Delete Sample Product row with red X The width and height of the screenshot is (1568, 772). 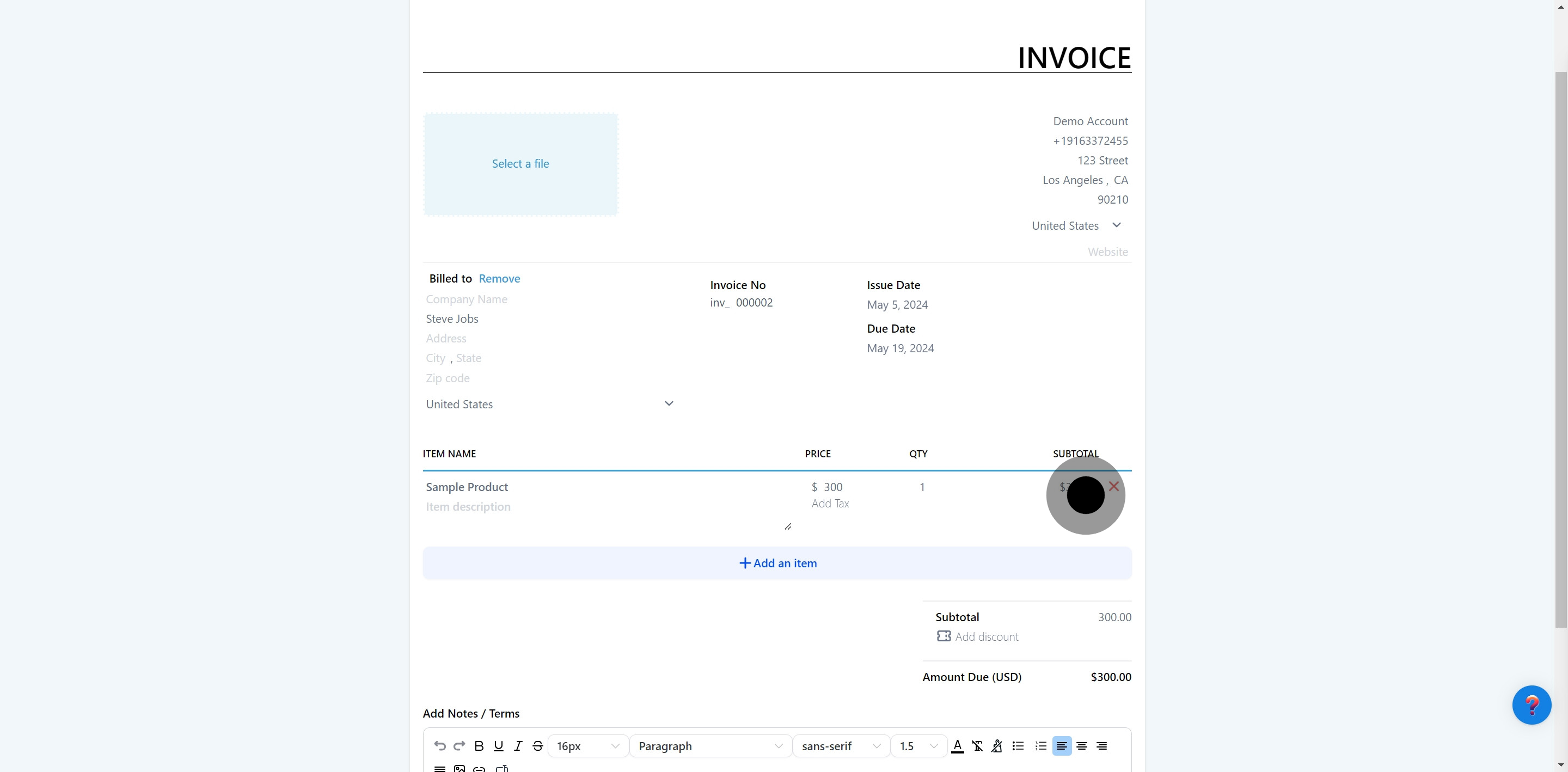(x=1114, y=487)
